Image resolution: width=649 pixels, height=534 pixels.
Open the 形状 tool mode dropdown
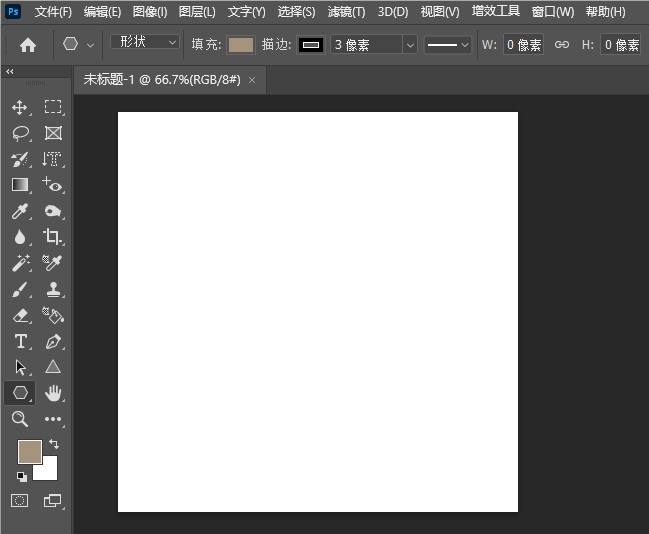pyautogui.click(x=145, y=42)
